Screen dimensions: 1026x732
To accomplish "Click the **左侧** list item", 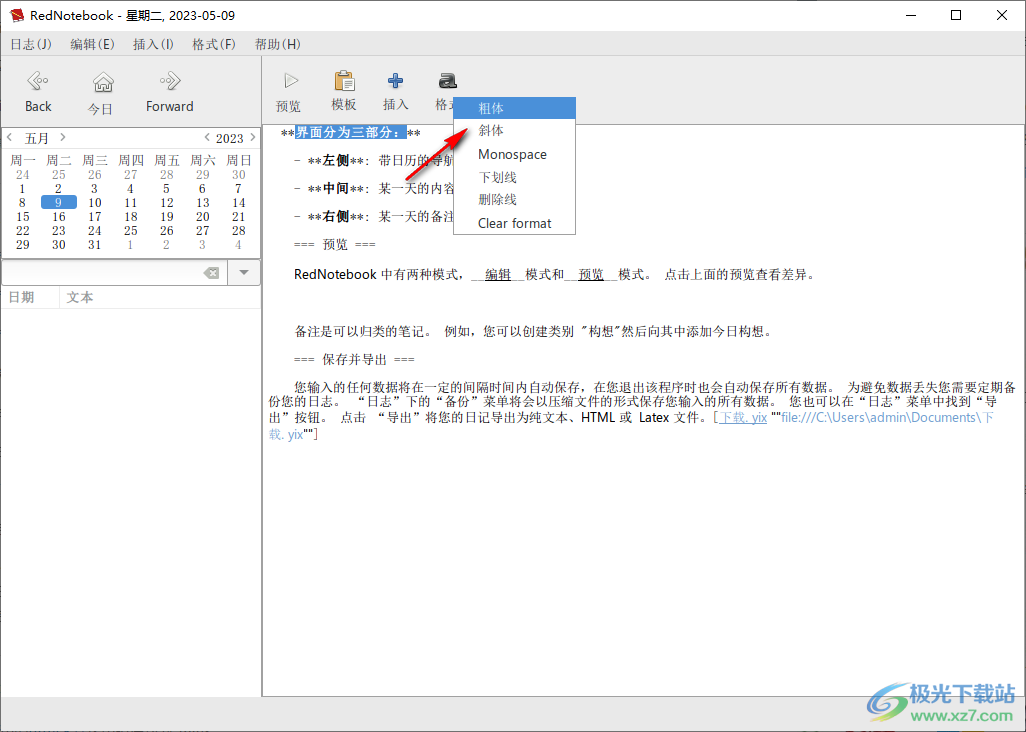I will (373, 160).
